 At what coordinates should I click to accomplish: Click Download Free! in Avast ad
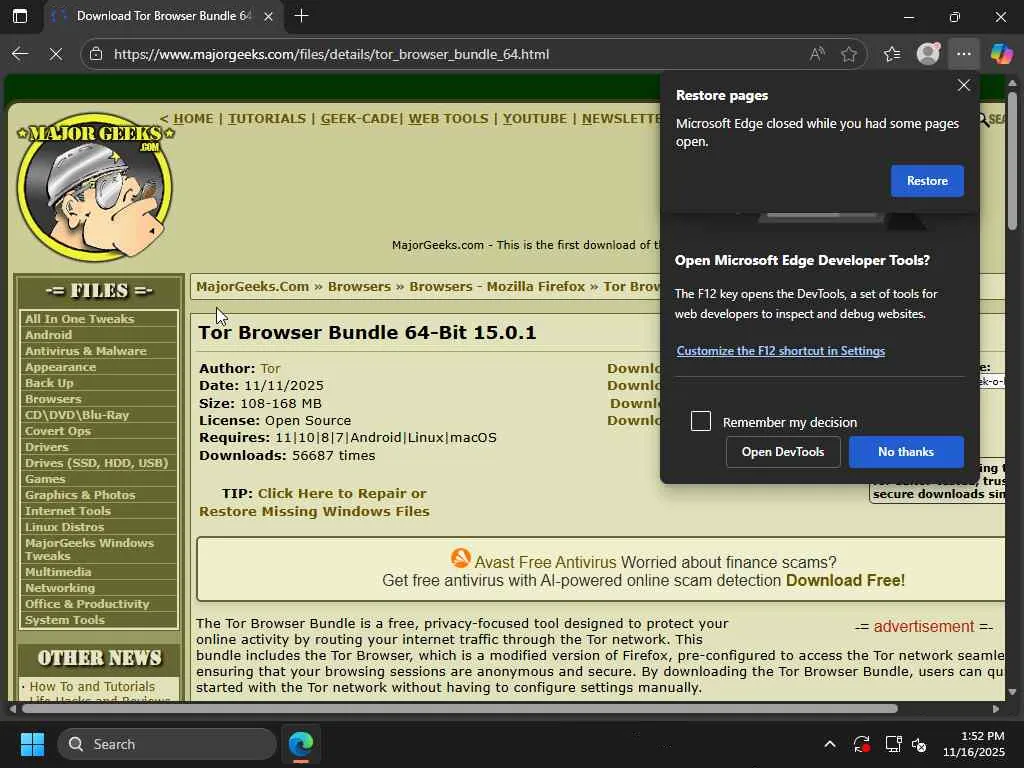(845, 580)
